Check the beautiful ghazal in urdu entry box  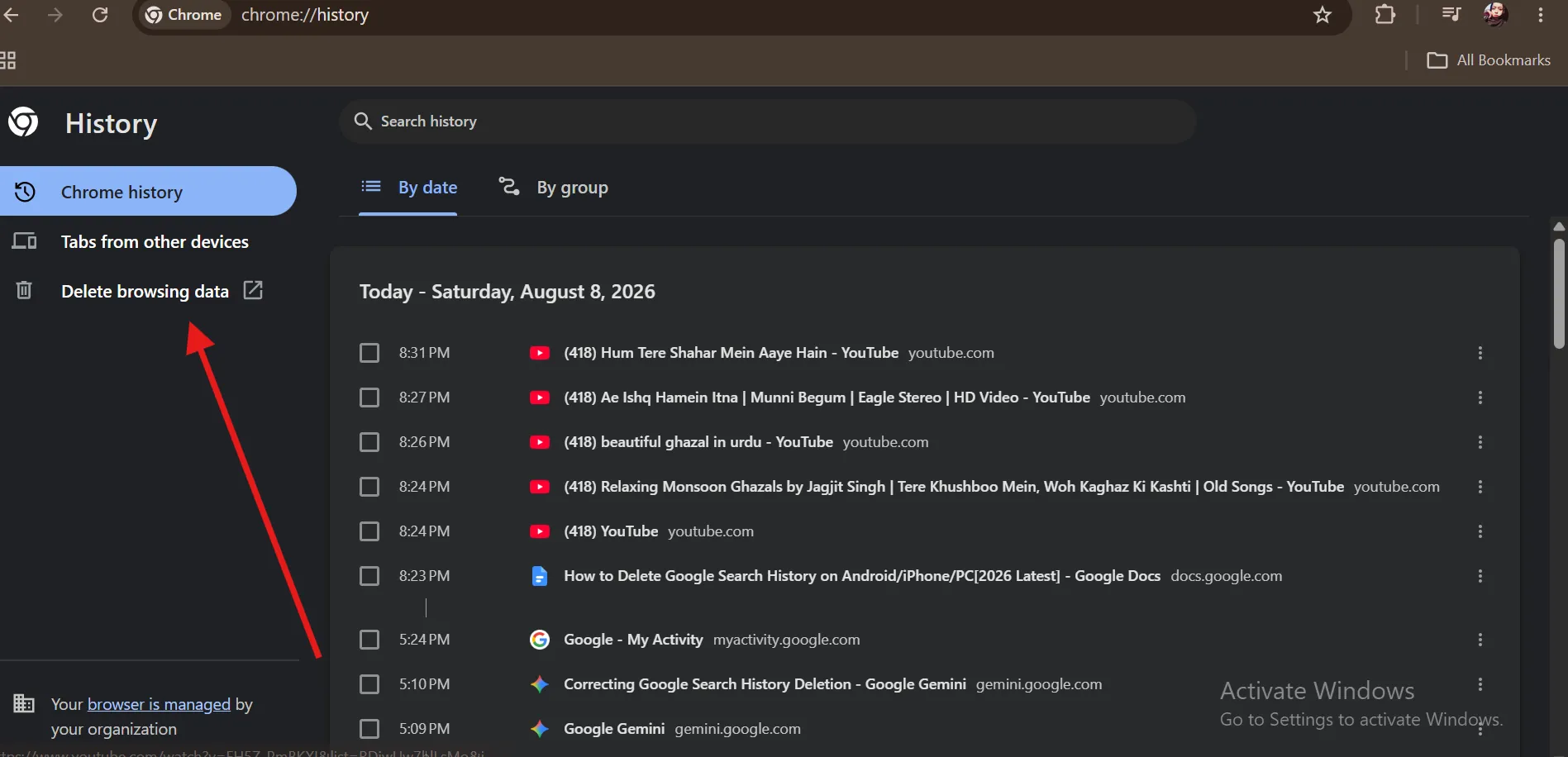(369, 442)
